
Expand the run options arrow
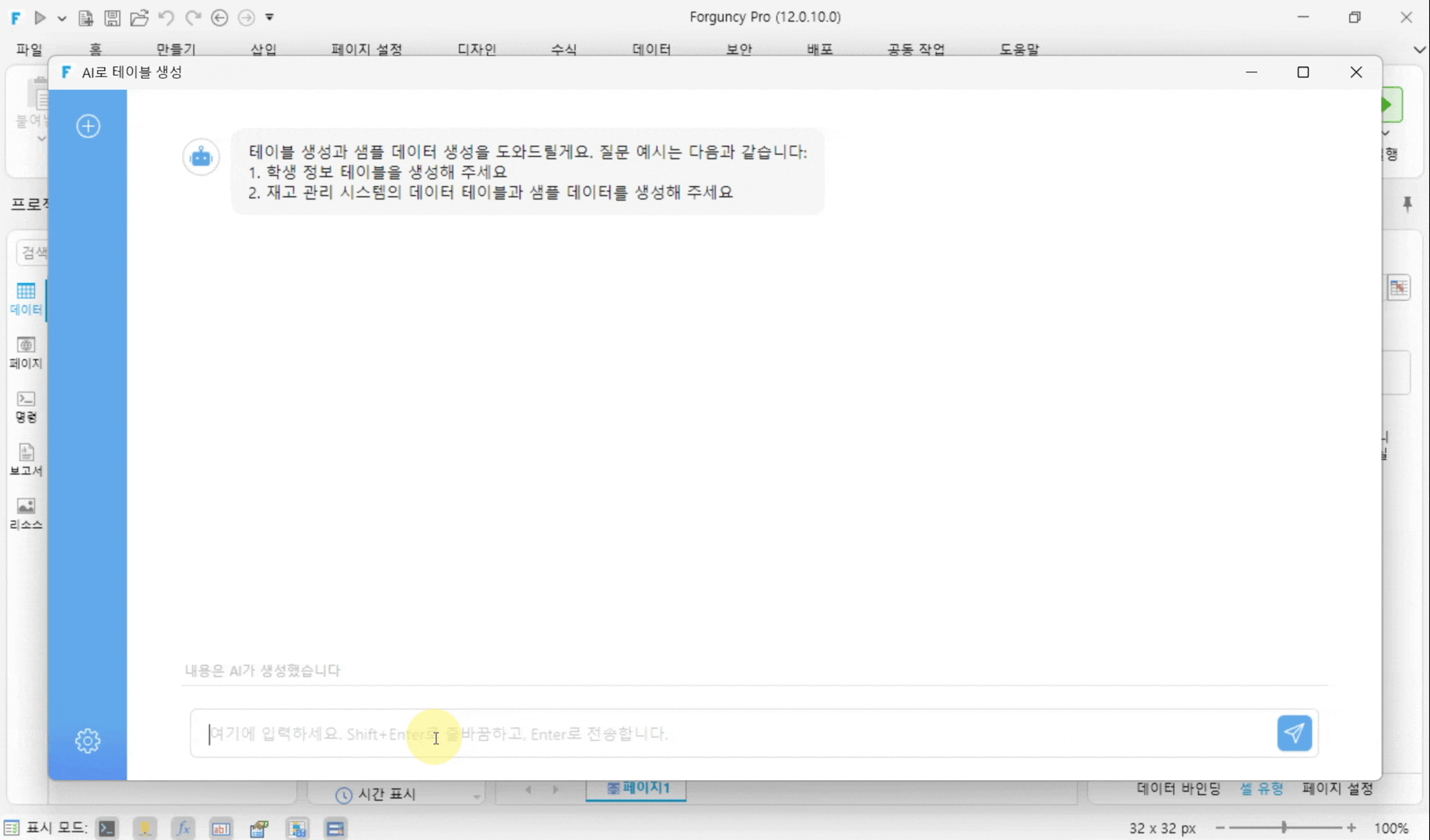click(x=61, y=17)
